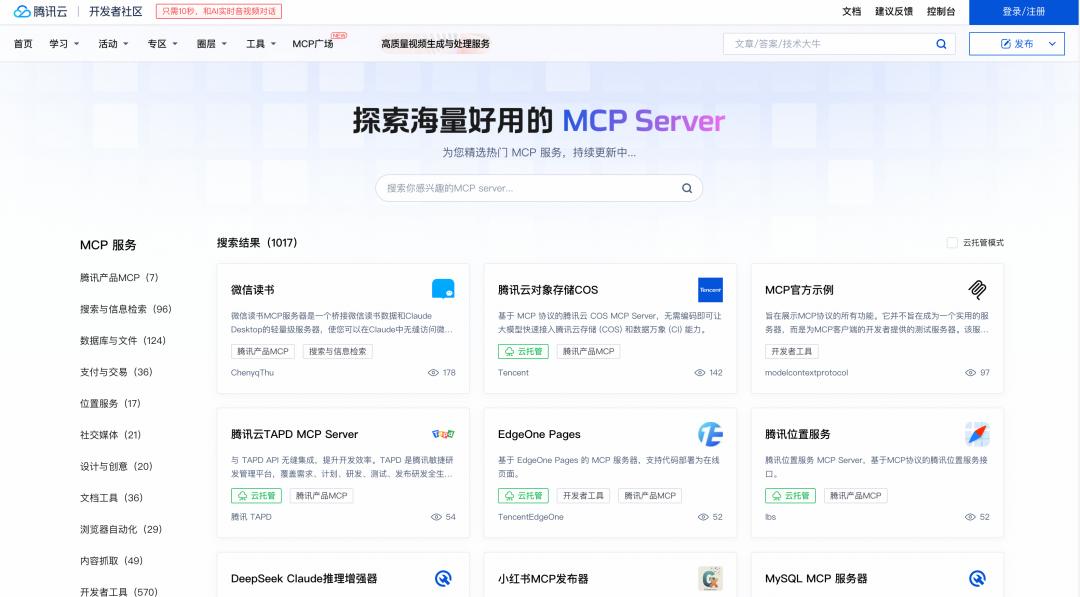Filter by 浏览器自动化 (29) category
The width and height of the screenshot is (1080, 597).
121,530
